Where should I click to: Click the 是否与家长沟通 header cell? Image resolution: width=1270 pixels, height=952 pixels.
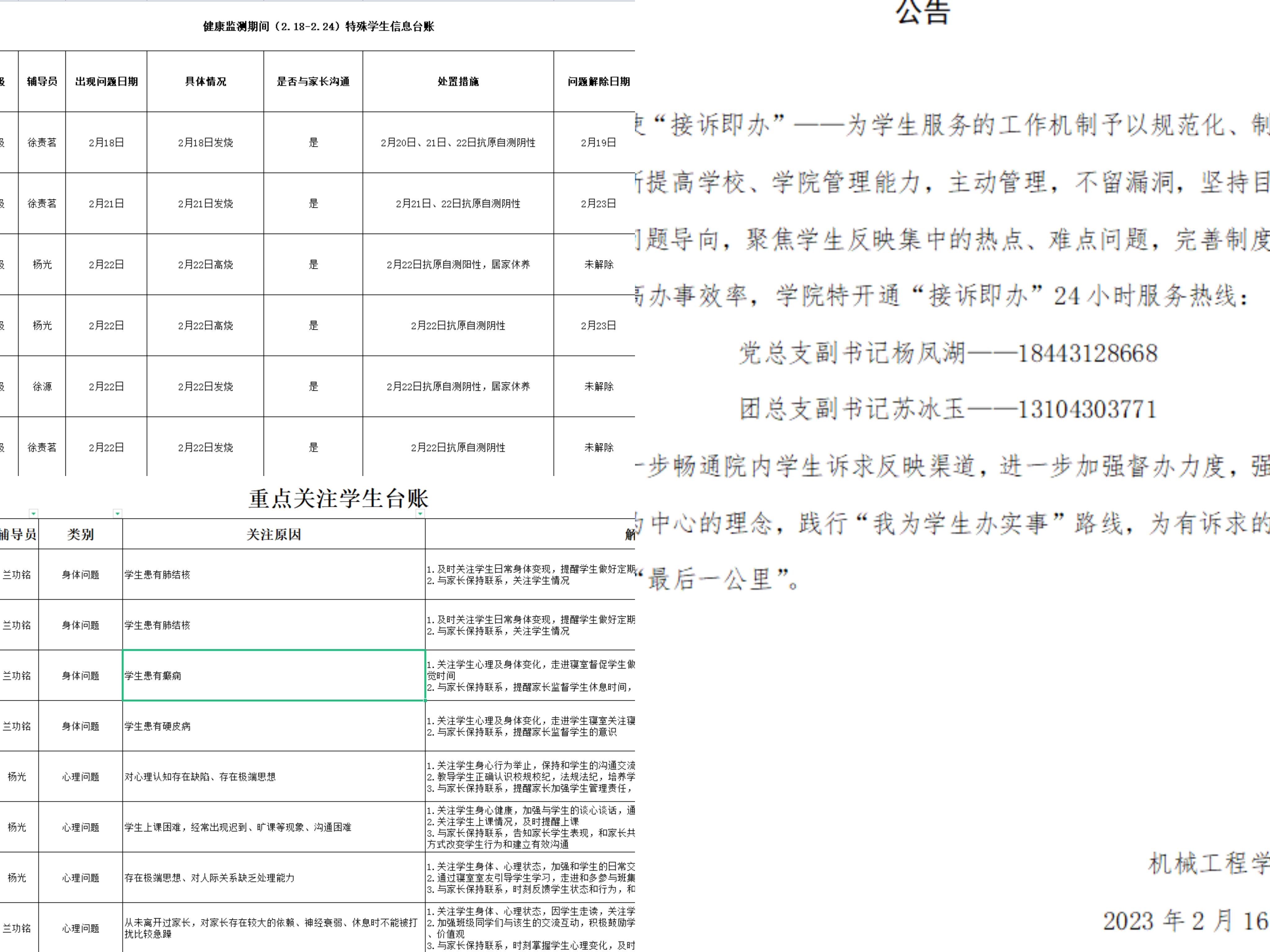click(313, 82)
